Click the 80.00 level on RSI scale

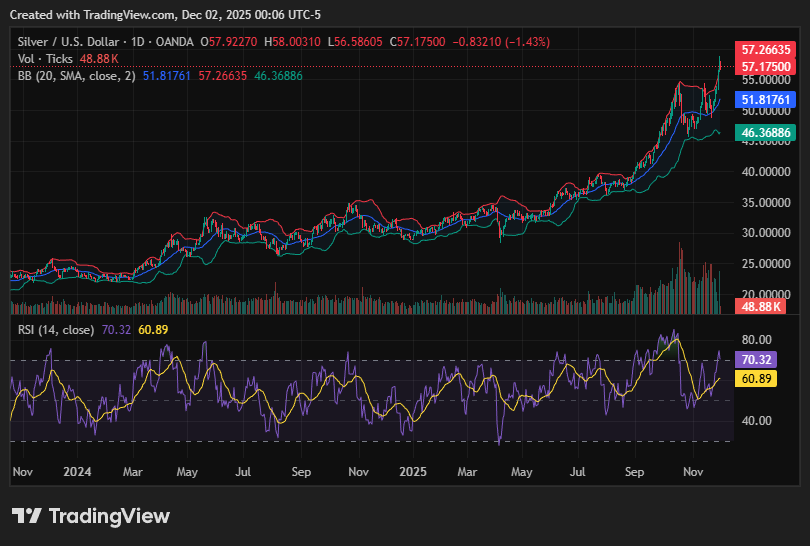click(756, 339)
